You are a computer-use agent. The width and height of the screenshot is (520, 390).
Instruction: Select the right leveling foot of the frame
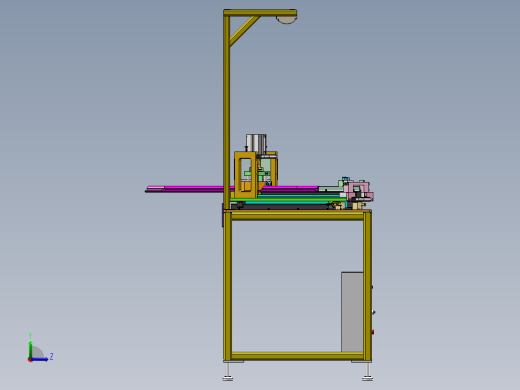click(367, 372)
